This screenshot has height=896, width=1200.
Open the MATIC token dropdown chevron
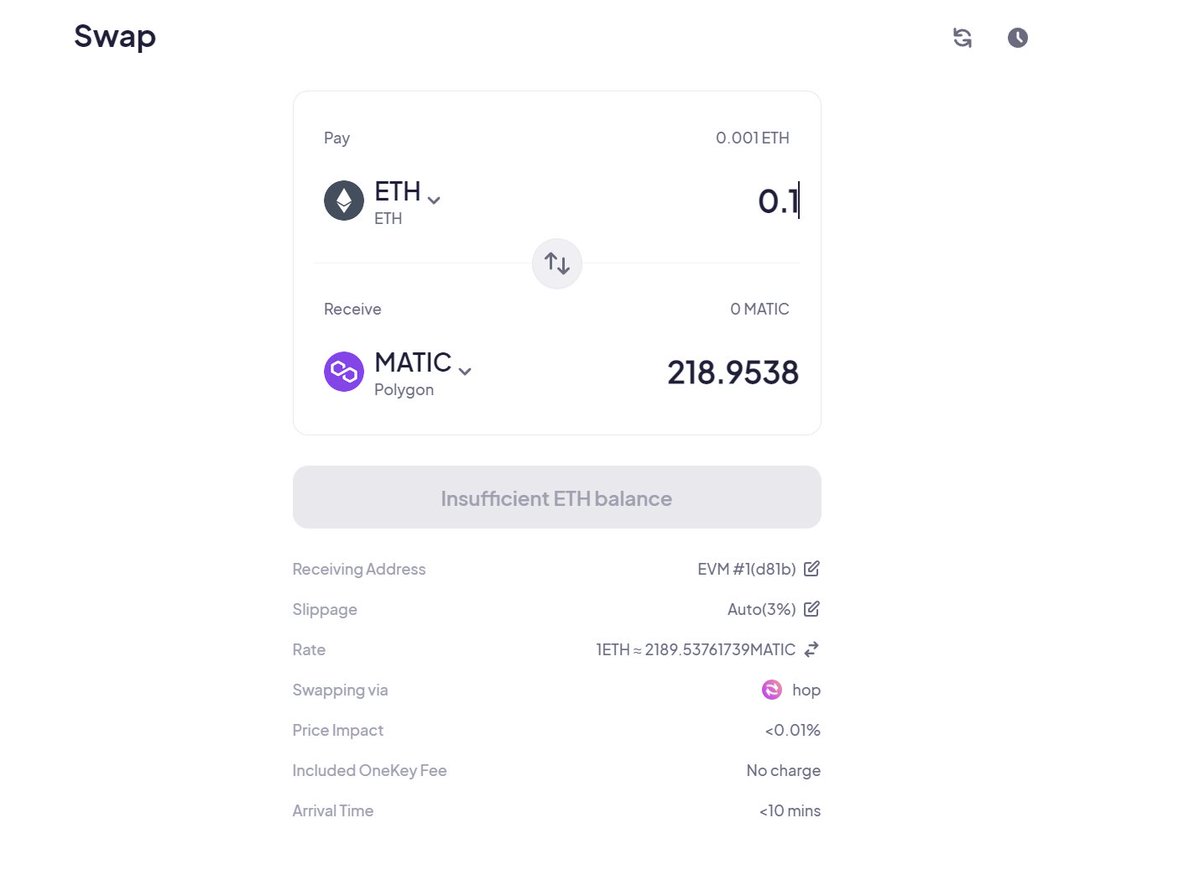pos(465,371)
